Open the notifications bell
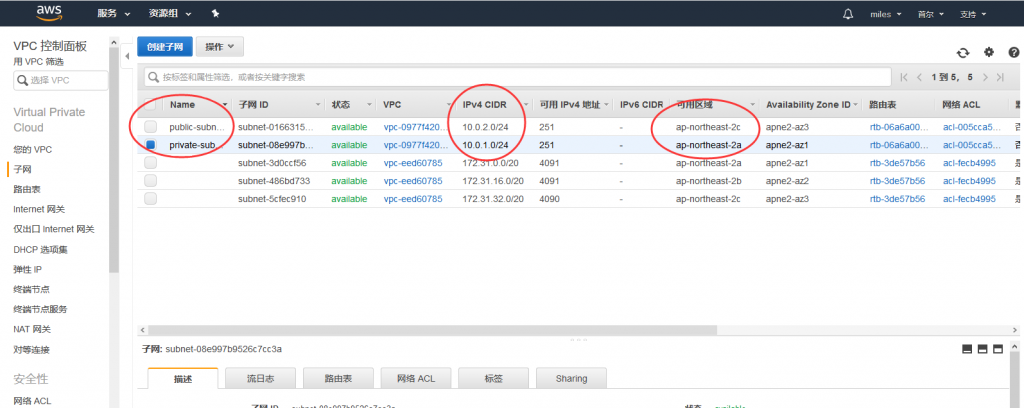This screenshot has height=408, width=1024. (x=848, y=14)
